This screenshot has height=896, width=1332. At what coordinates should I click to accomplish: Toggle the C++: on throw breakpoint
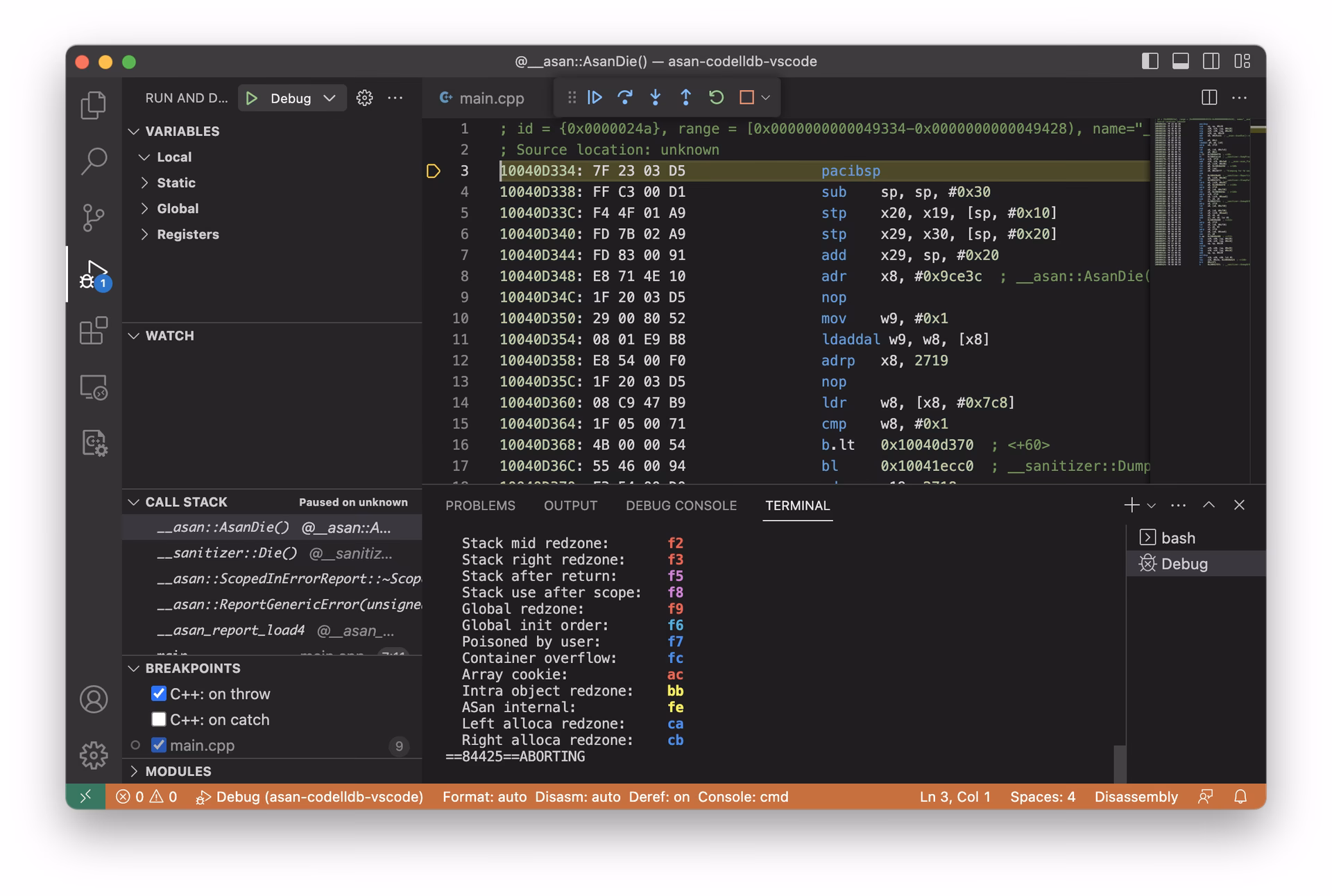[x=159, y=693]
